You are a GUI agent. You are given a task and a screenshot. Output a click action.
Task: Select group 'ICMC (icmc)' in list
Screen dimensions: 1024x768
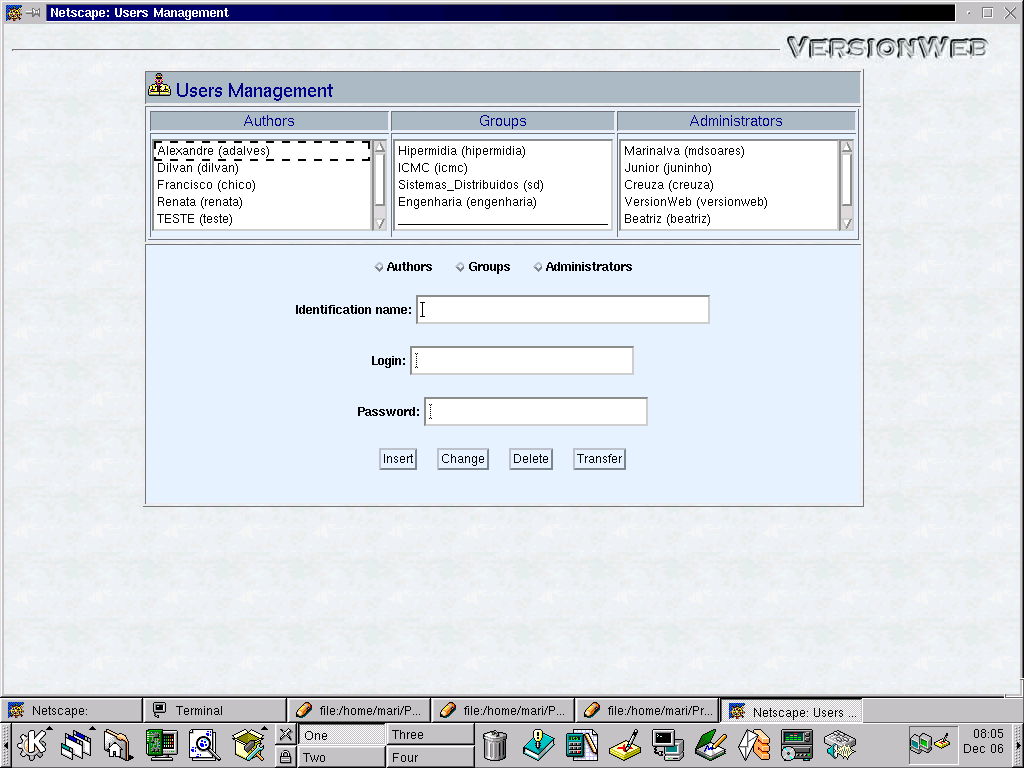(x=502, y=168)
